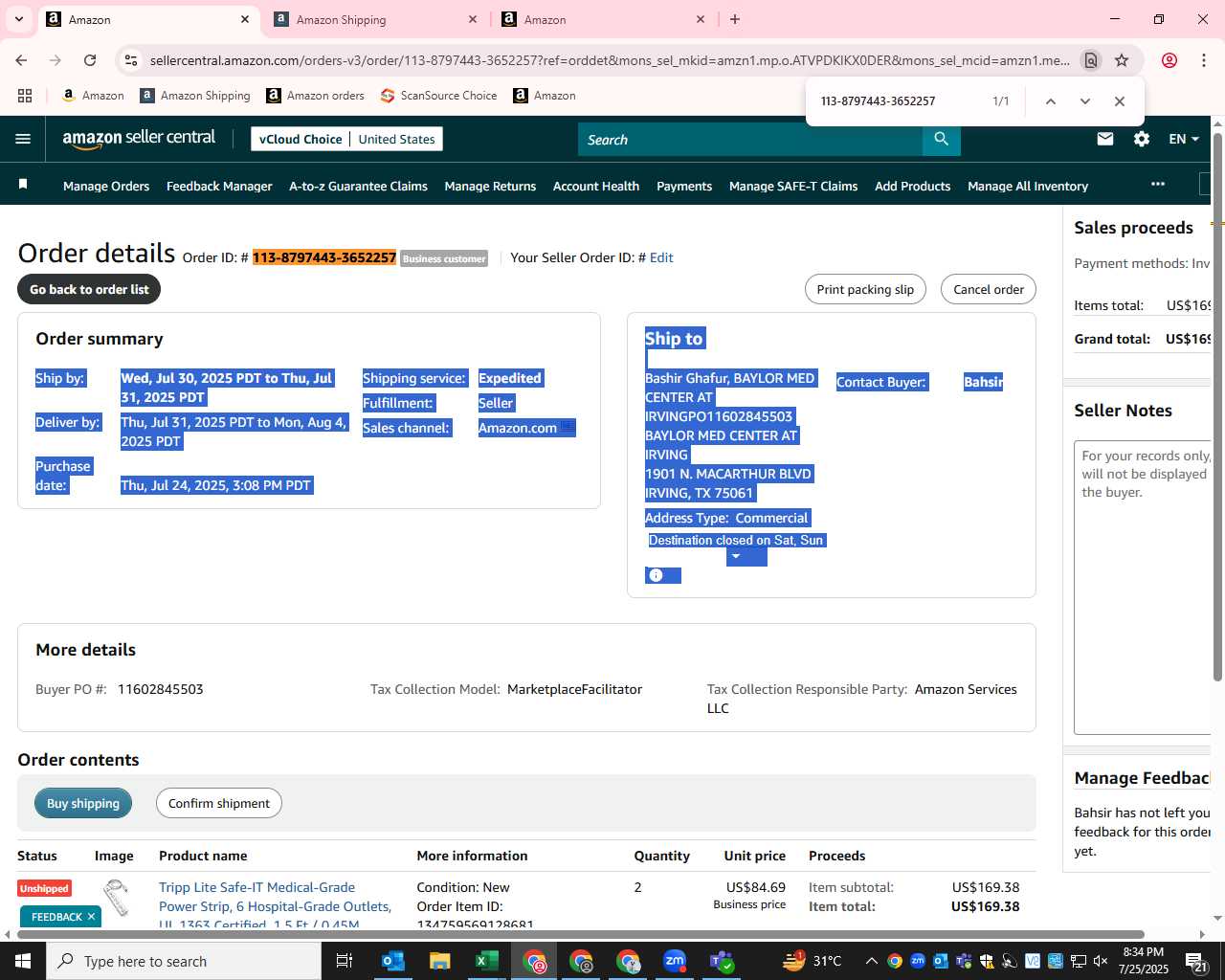Open the three-dots overflow in the navigation bar
1225x980 pixels.
point(1158,184)
